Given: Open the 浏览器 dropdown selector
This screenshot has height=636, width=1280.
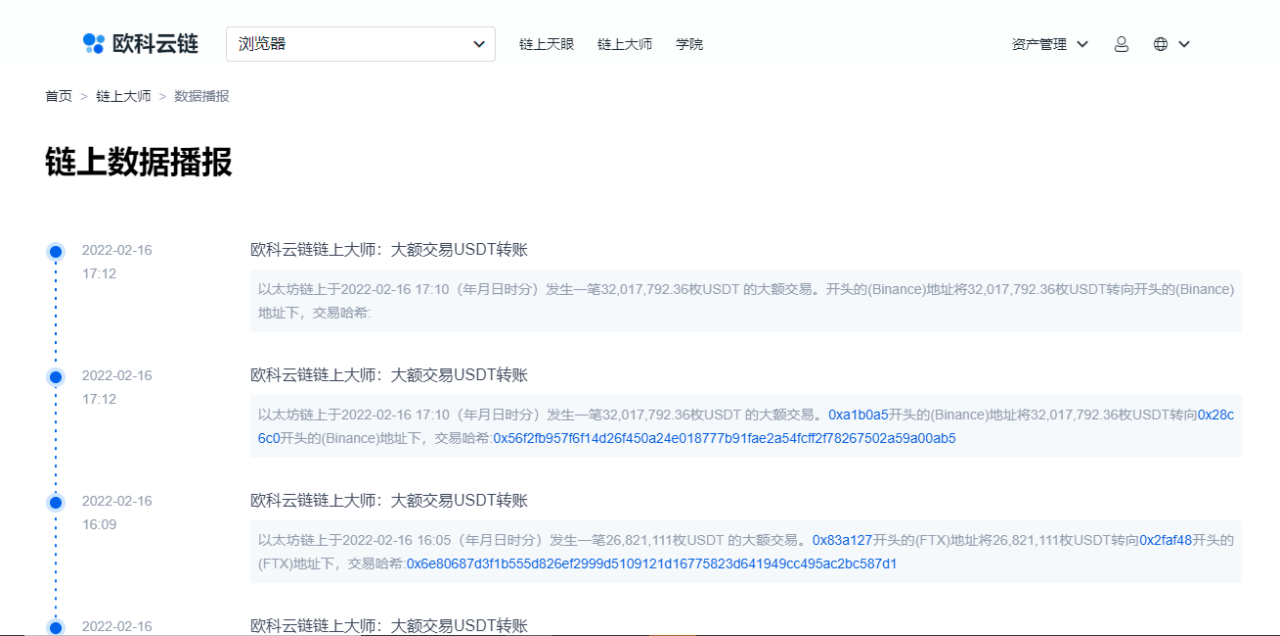Looking at the screenshot, I should 361,44.
